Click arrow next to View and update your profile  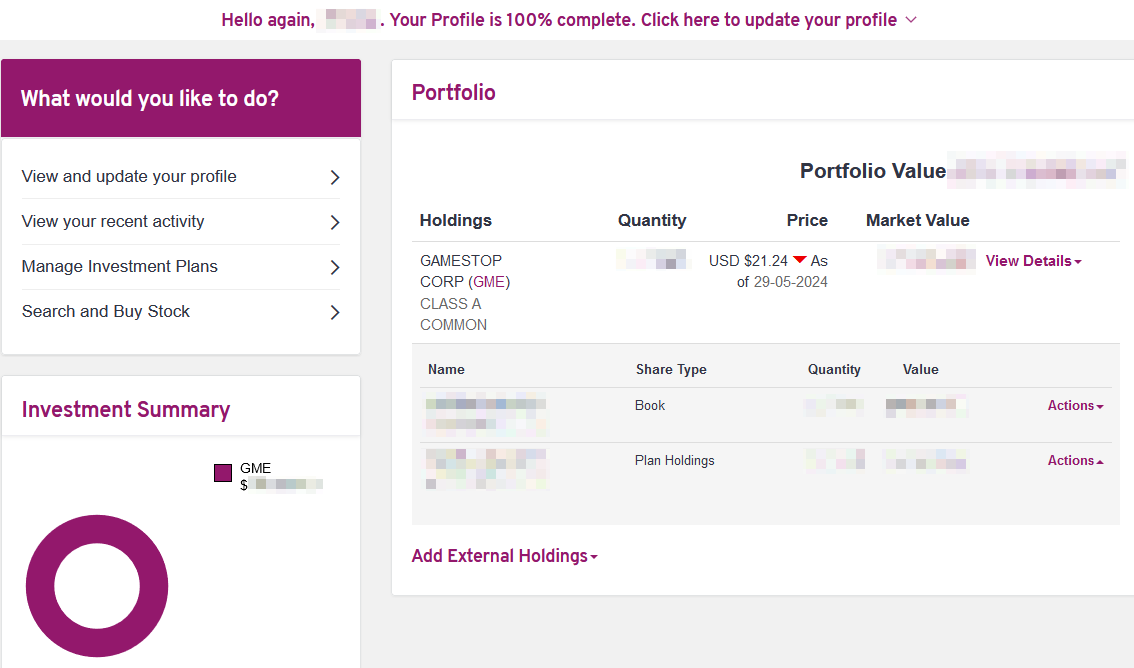pos(335,177)
